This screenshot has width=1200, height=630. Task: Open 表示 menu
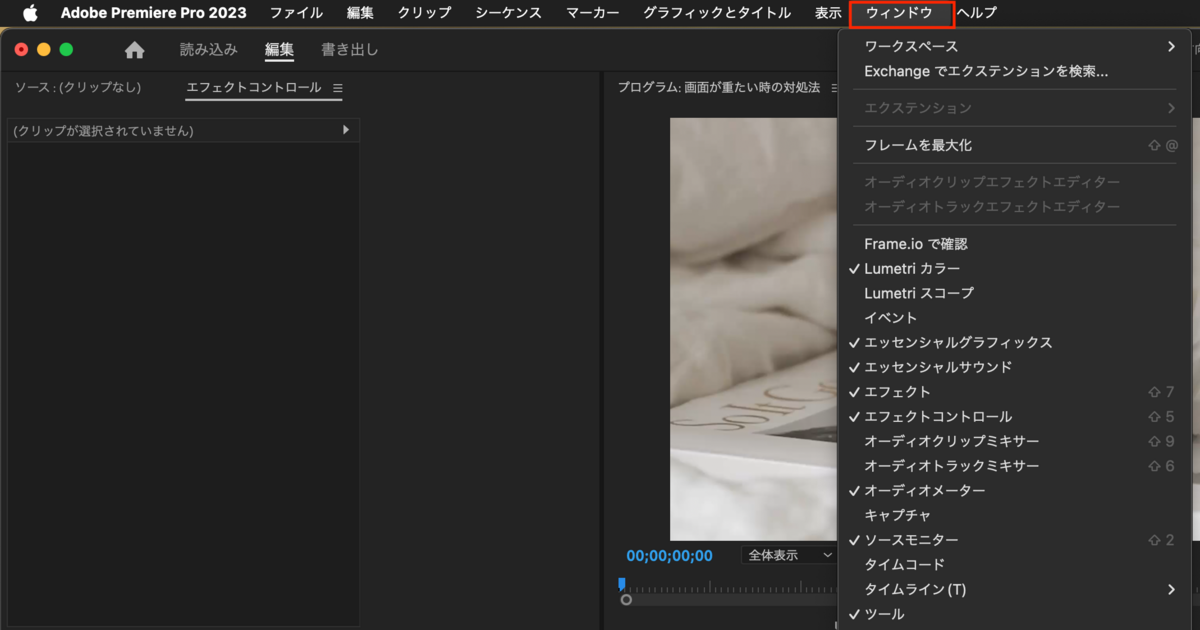[x=828, y=13]
